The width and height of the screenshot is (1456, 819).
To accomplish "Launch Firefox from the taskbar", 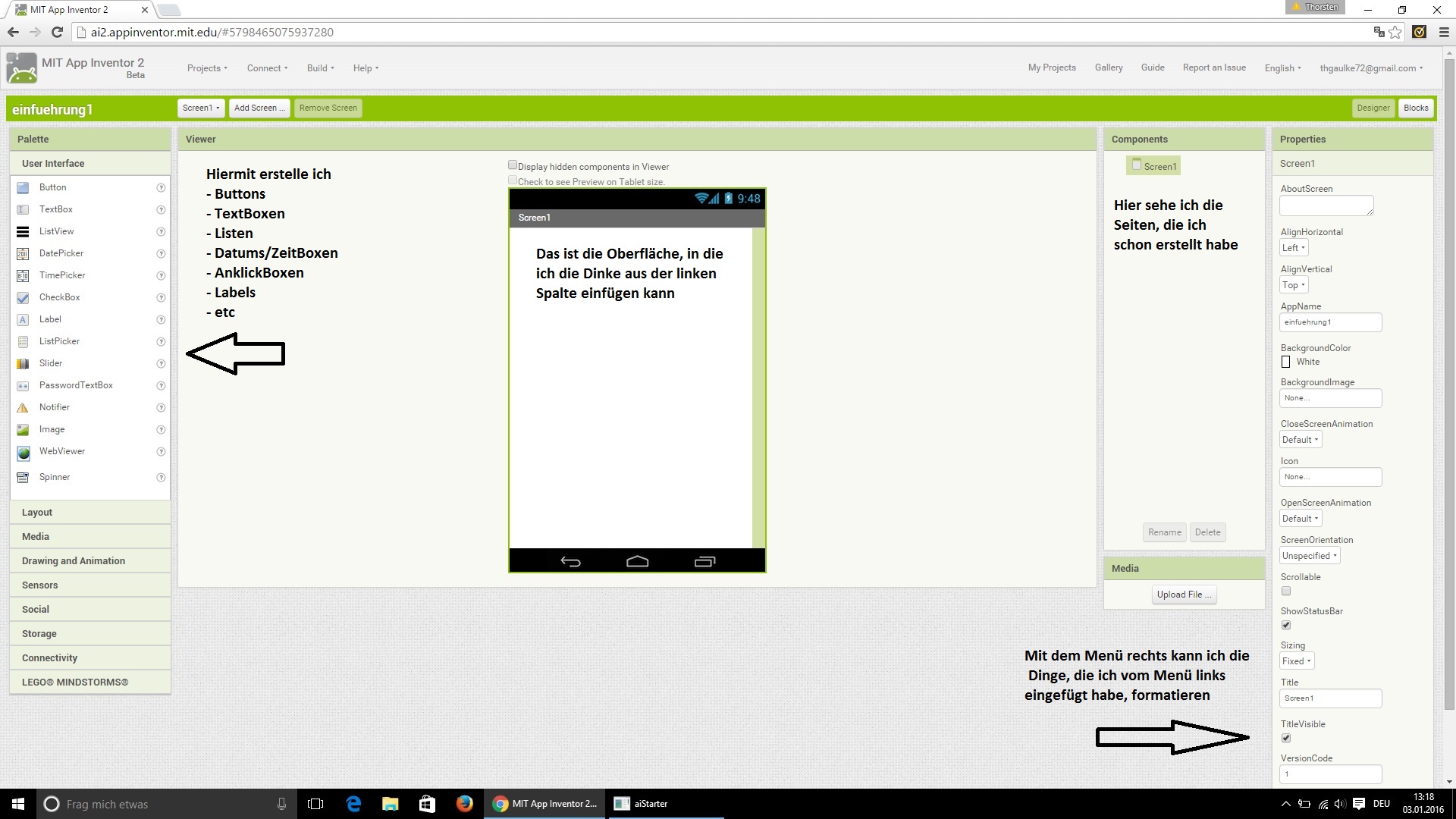I will pyautogui.click(x=465, y=804).
